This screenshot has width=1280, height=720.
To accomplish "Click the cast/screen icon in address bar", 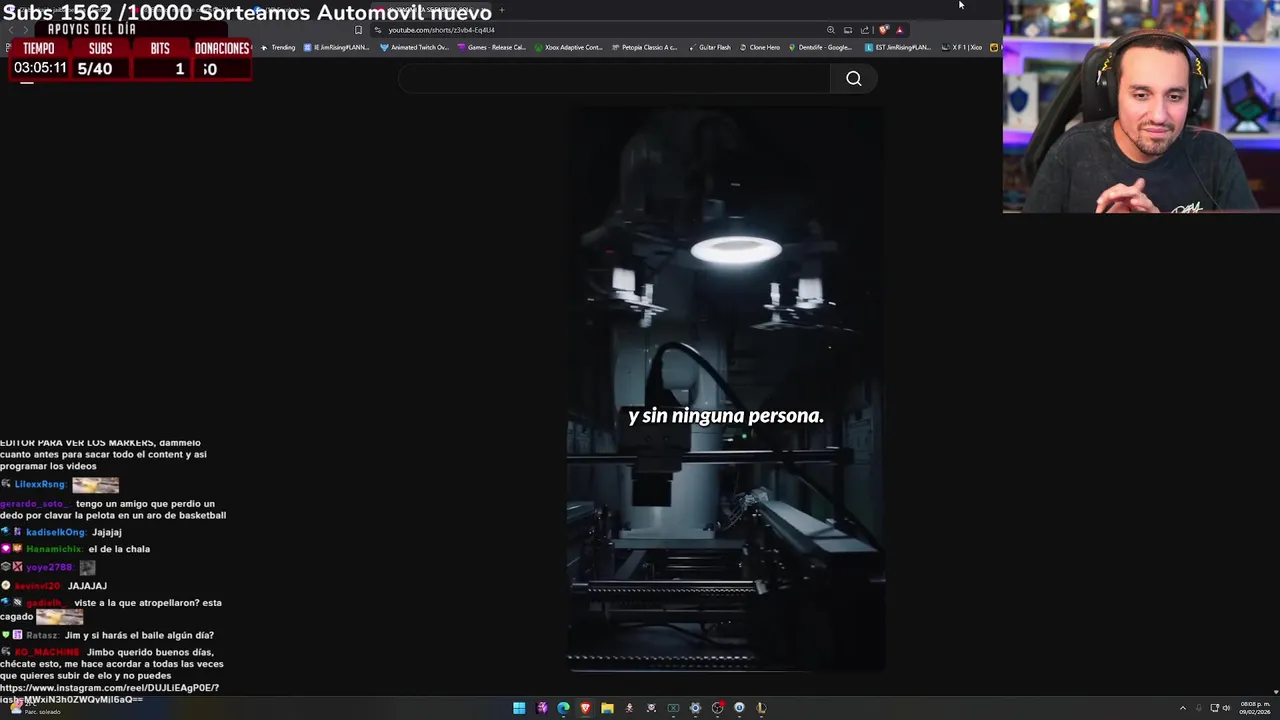I will (847, 30).
